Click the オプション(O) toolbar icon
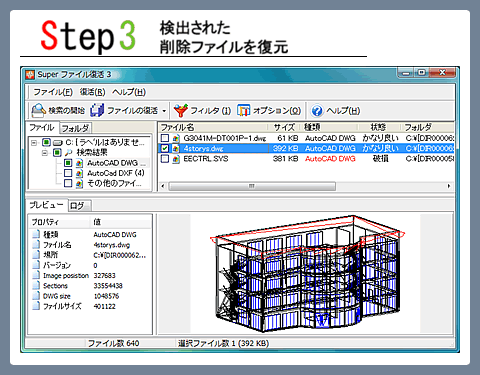 [x=244, y=110]
